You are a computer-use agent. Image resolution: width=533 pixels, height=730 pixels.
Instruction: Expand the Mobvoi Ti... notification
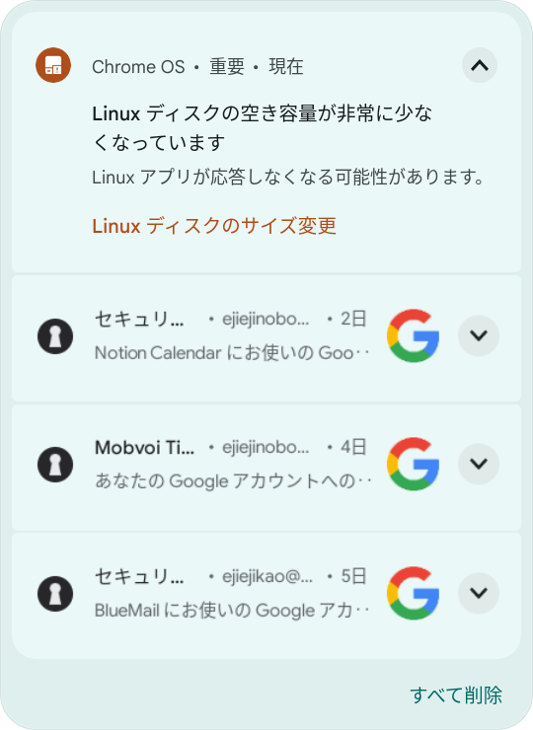(x=479, y=464)
